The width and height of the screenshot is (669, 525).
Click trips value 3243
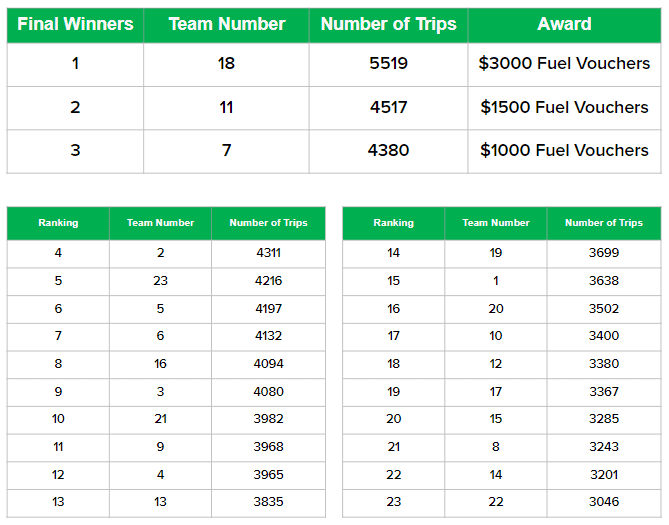(604, 447)
